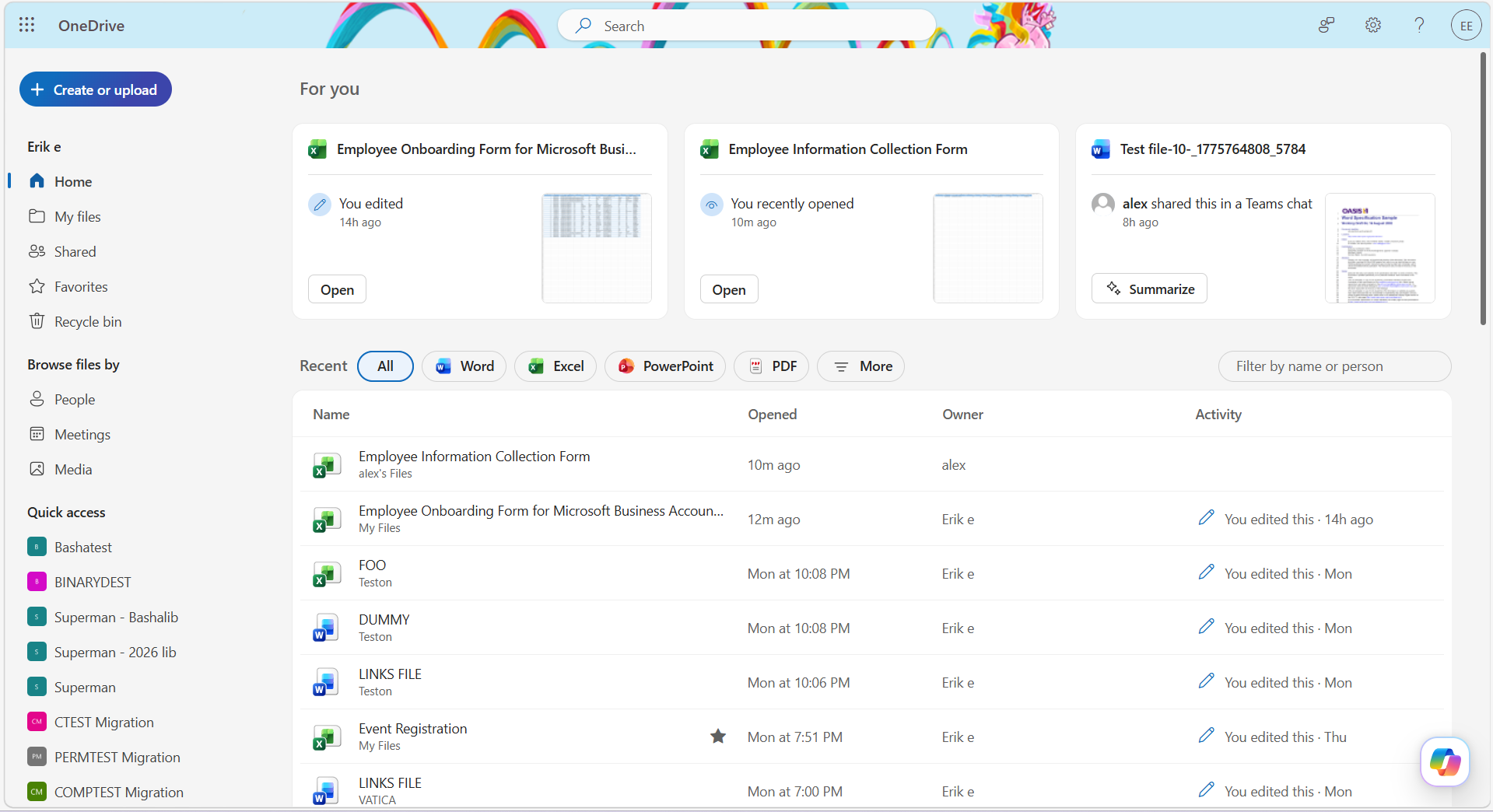The height and width of the screenshot is (812, 1493).
Task: Open the Settings gear icon
Action: [1373, 25]
